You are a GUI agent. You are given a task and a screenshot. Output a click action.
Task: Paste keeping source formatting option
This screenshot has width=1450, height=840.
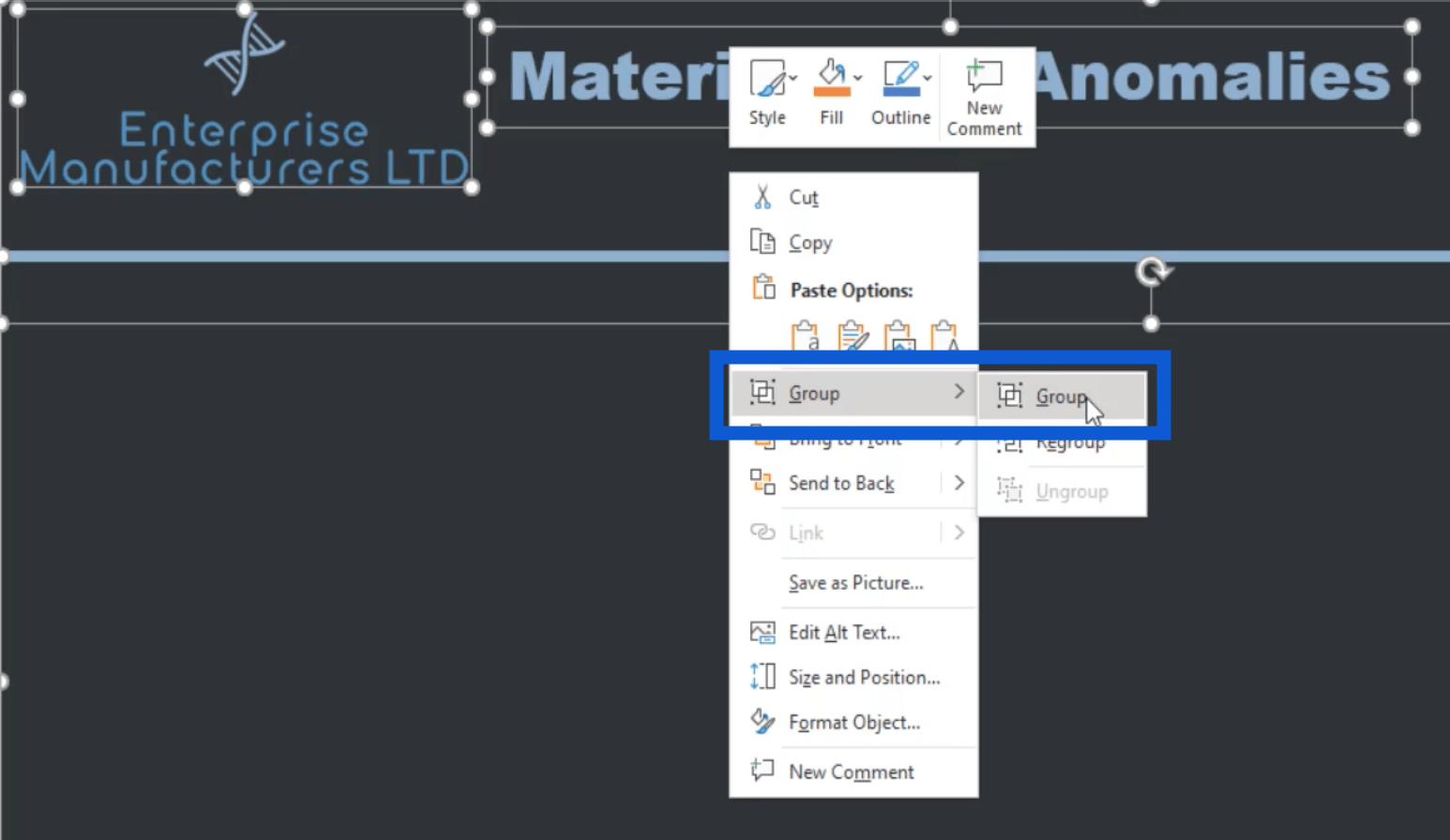point(853,336)
